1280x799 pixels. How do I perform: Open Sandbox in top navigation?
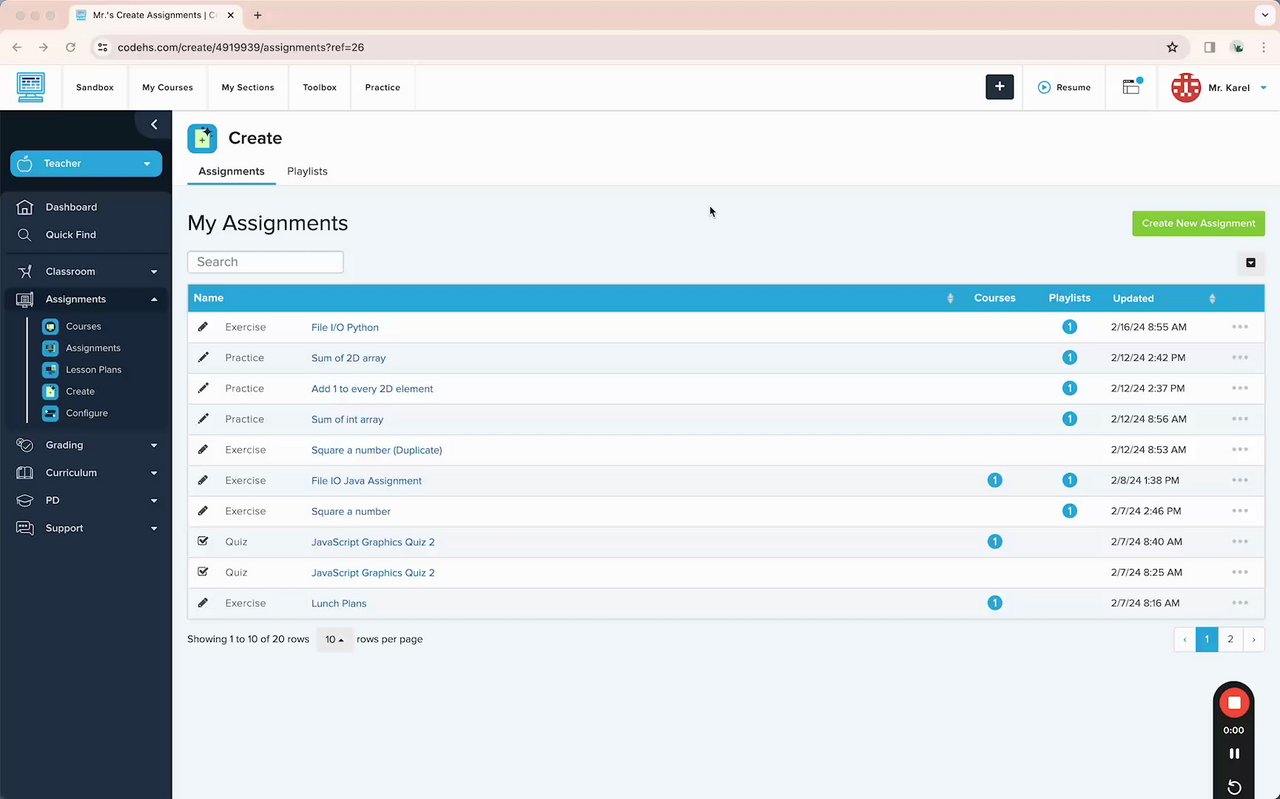pos(95,88)
